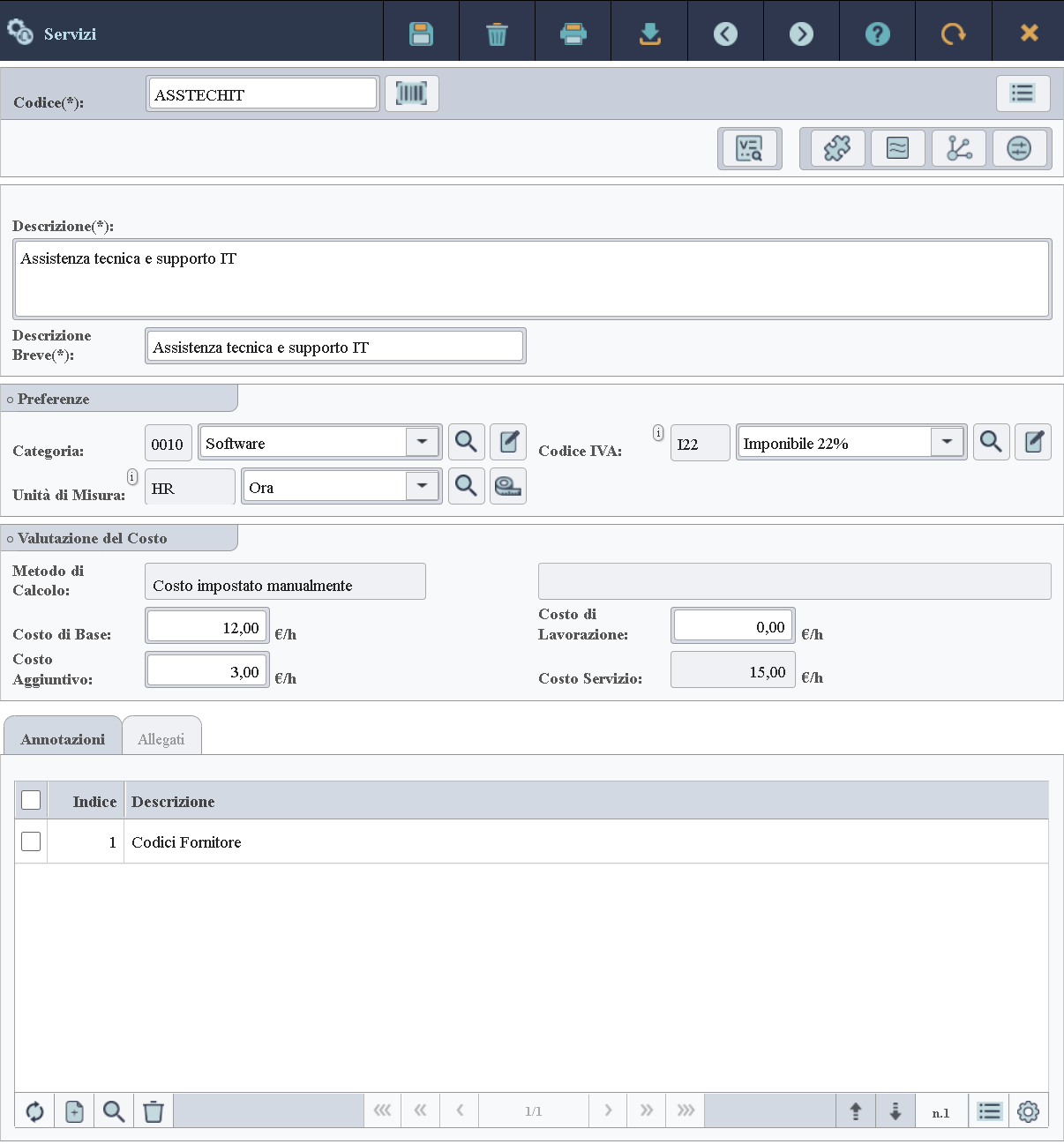Click the n.1 row counter in footer

[x=941, y=1111]
